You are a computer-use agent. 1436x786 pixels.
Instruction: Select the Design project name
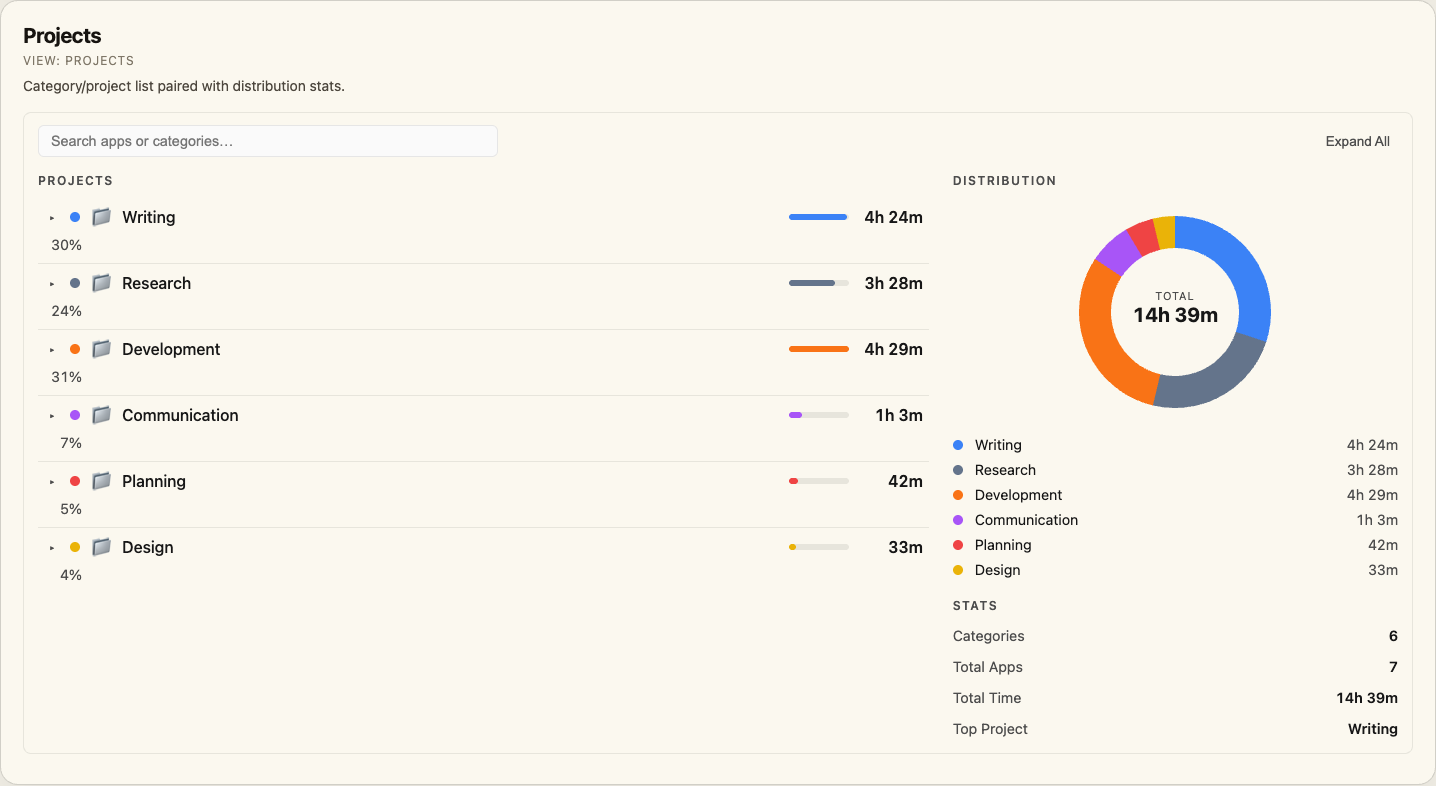coord(148,547)
